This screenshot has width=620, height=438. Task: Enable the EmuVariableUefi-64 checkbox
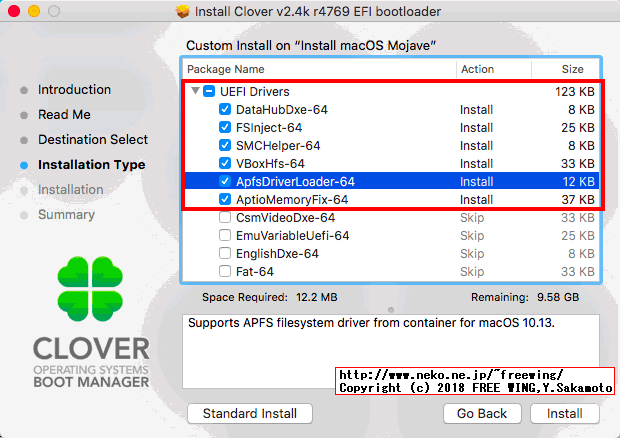click(225, 235)
